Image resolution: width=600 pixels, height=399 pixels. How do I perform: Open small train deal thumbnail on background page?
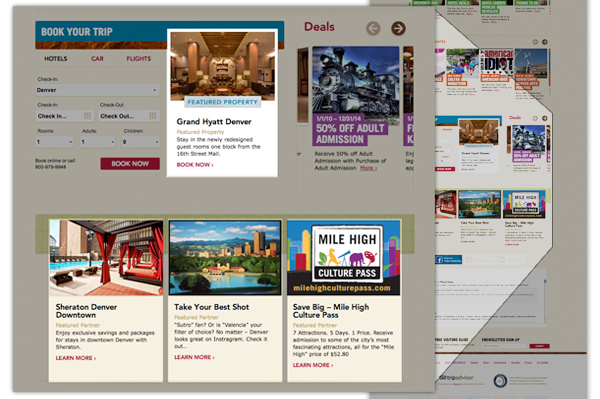(x=528, y=138)
